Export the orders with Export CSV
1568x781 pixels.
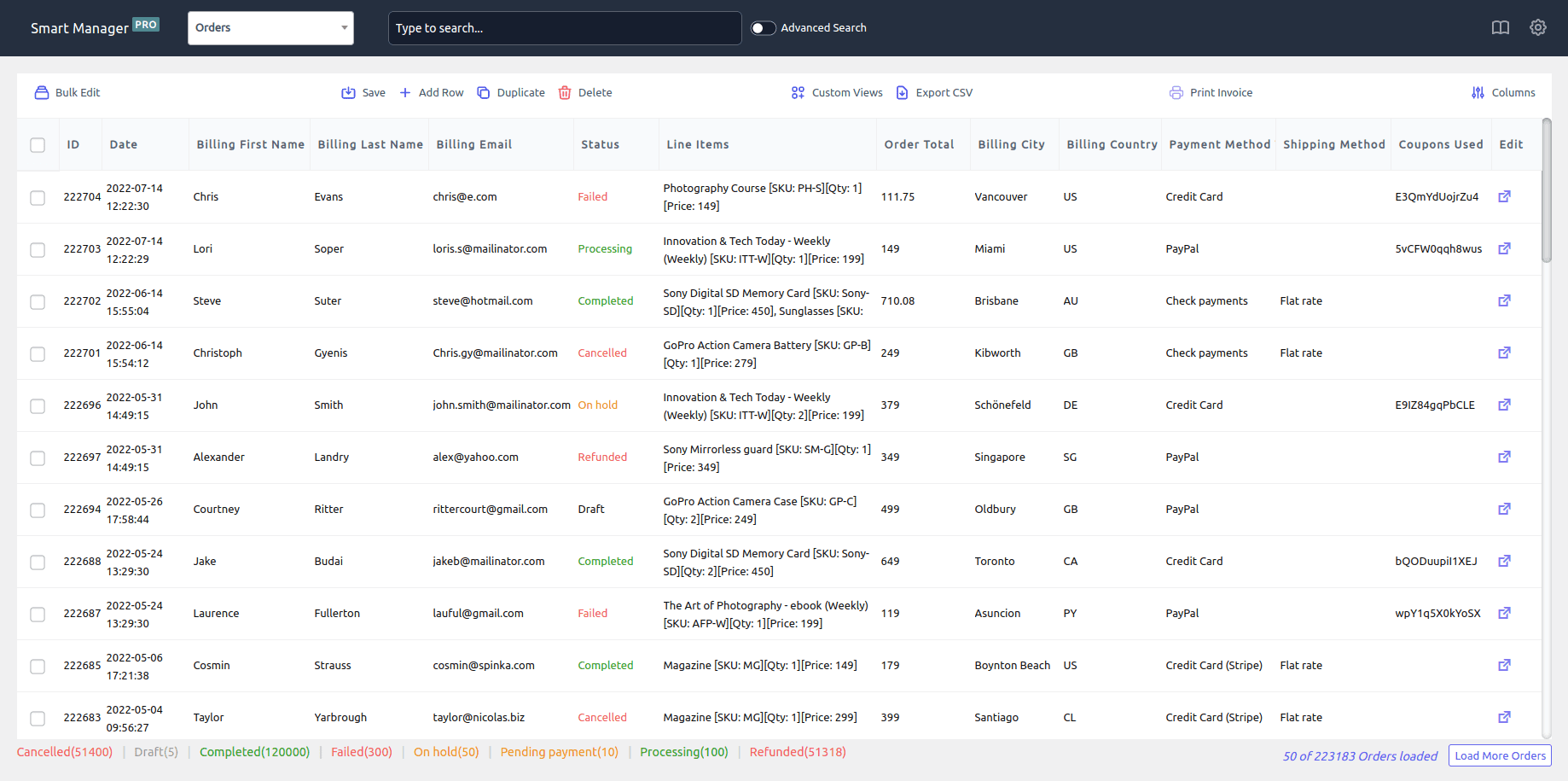[x=933, y=92]
